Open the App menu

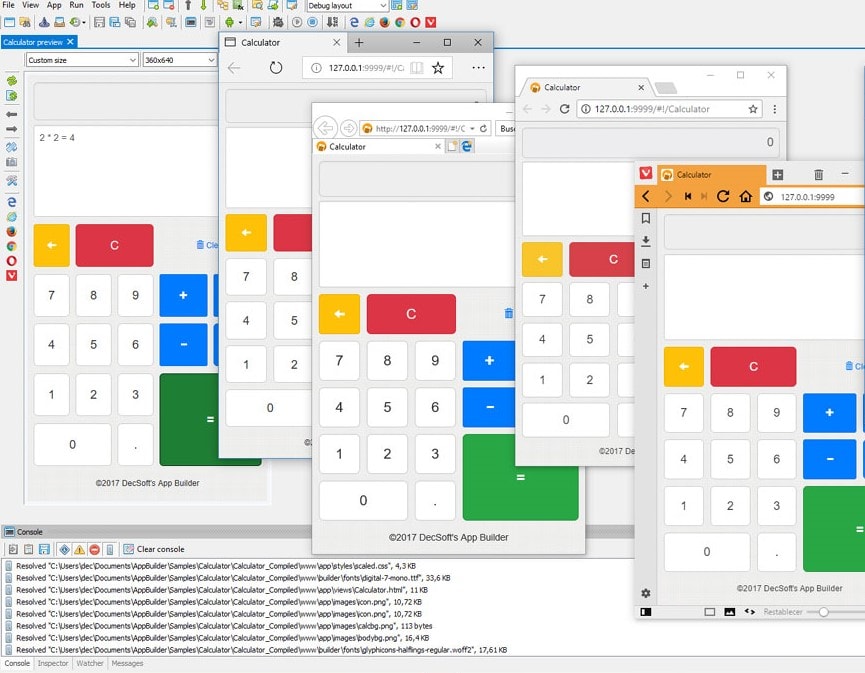[54, 5]
